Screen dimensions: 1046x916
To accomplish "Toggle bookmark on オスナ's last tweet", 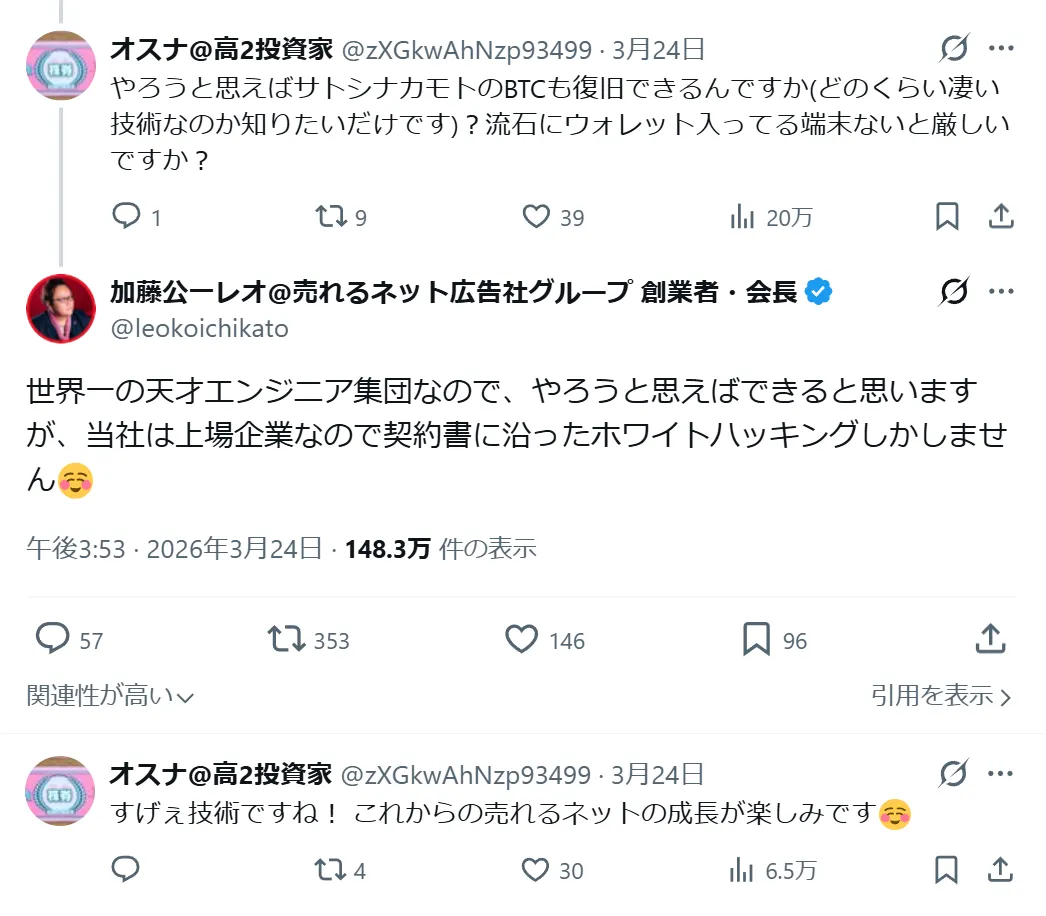I will coord(944,871).
